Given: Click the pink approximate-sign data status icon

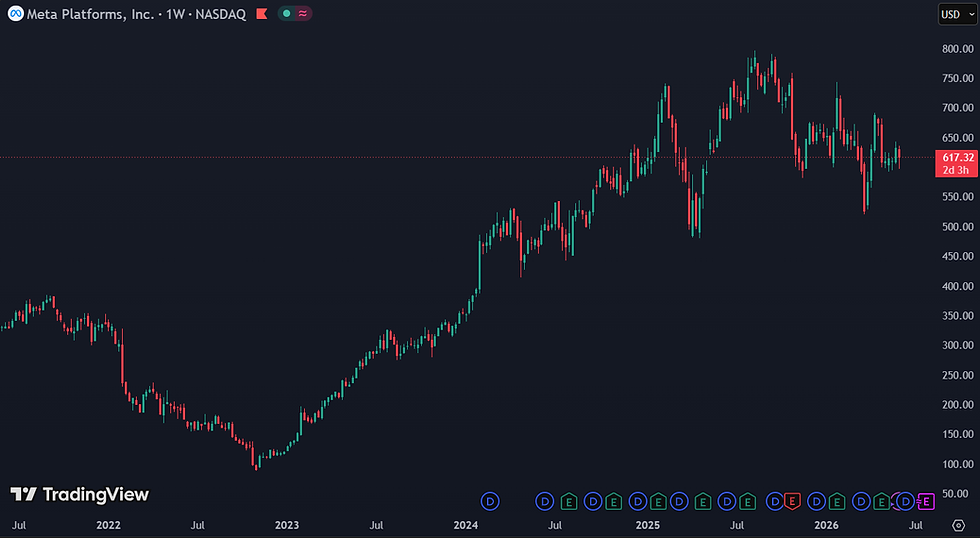Looking at the screenshot, I should 303,14.
